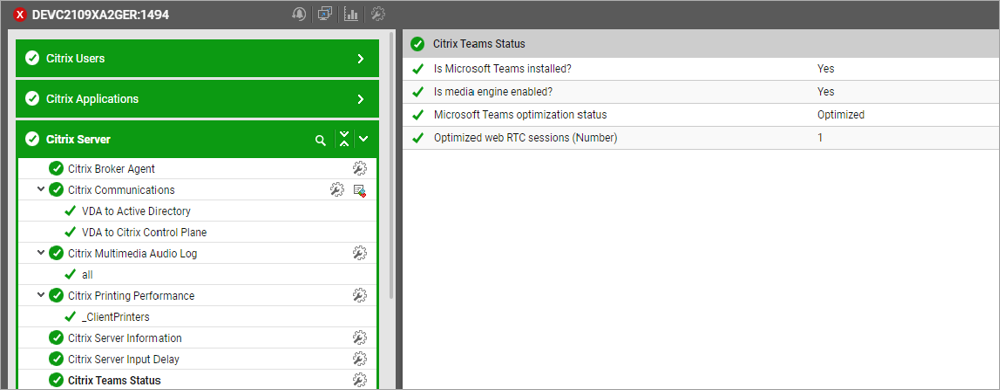Click the alarm bell icon in header
Viewport: 1000px width, 390px height.
click(x=299, y=14)
